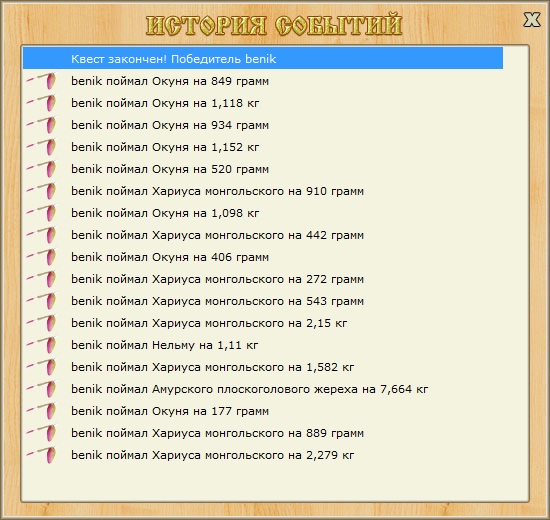
Task: Close the История событий window
Action: point(532,19)
